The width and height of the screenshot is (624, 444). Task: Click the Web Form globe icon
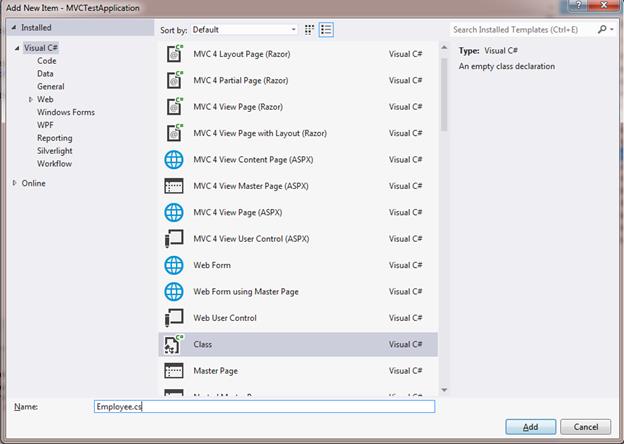(173, 265)
